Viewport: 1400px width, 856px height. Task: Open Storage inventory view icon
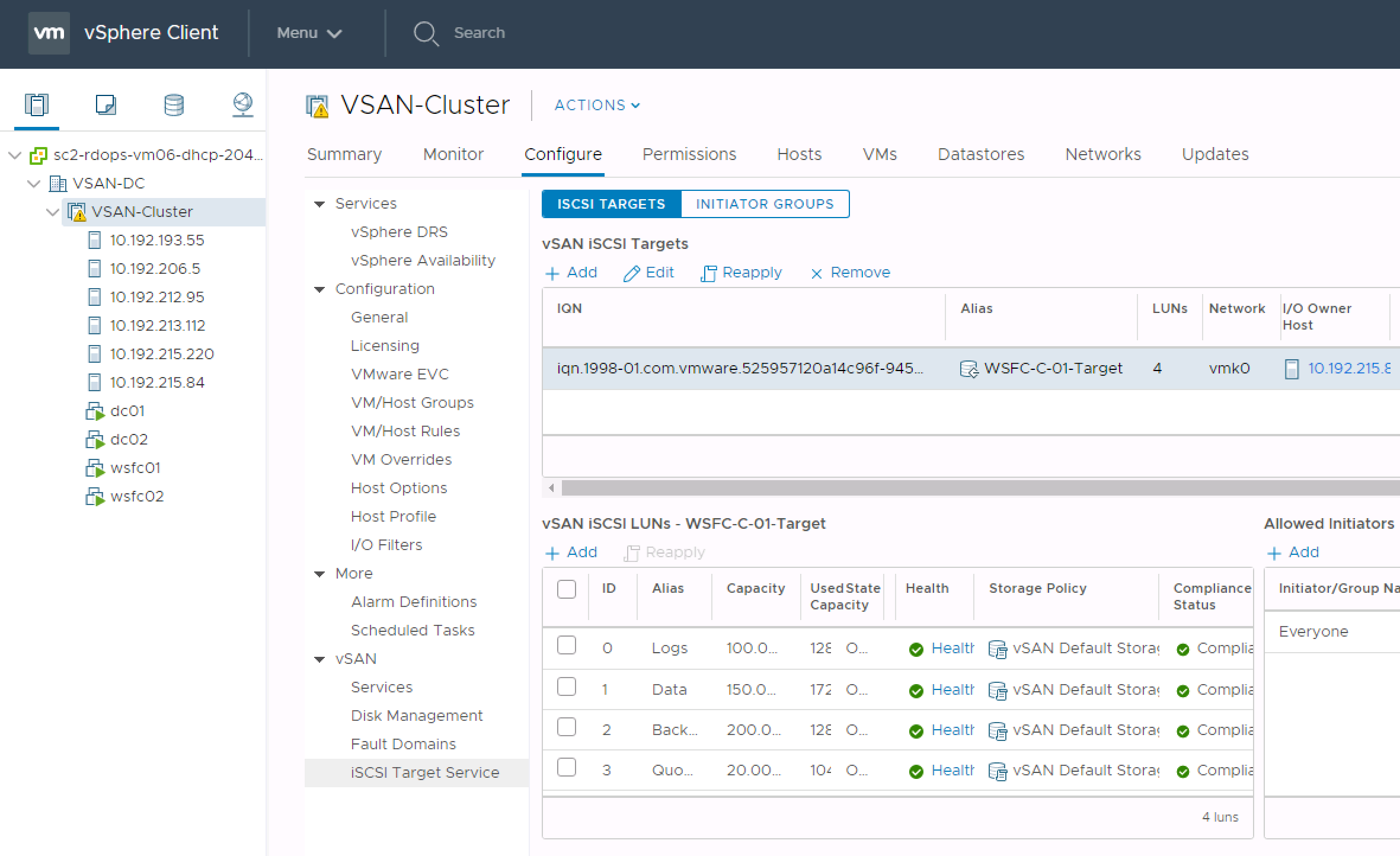(174, 105)
